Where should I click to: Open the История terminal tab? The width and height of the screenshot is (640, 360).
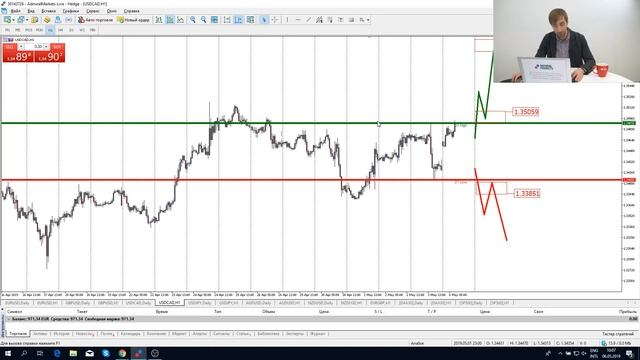[x=62, y=334]
